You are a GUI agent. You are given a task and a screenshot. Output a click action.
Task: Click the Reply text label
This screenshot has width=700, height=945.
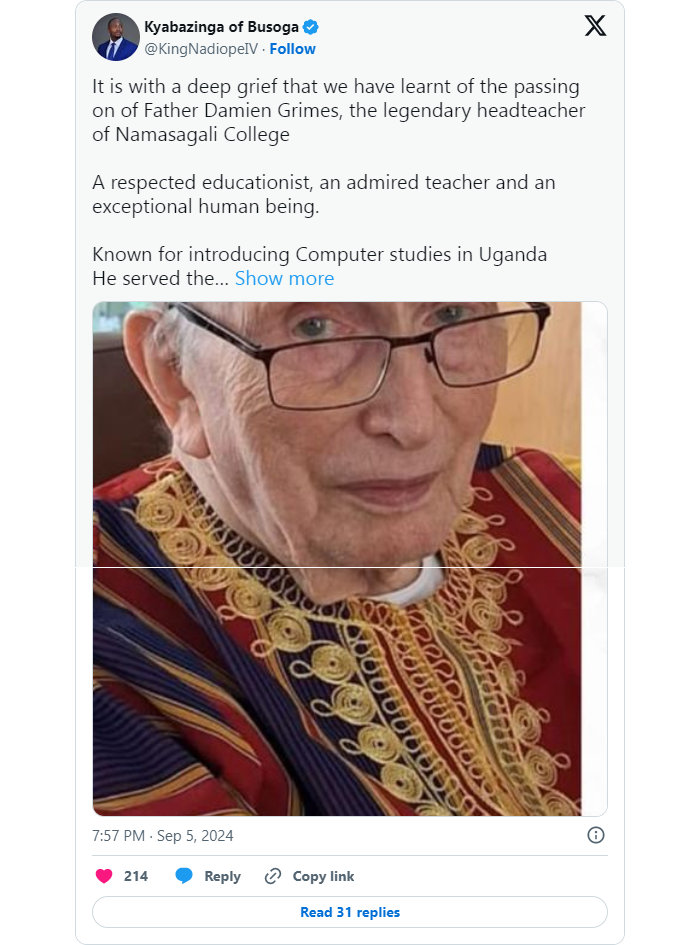[220, 876]
